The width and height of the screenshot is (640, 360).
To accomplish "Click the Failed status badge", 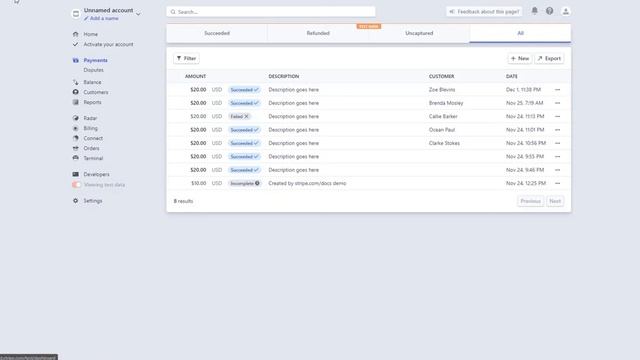I will click(239, 116).
